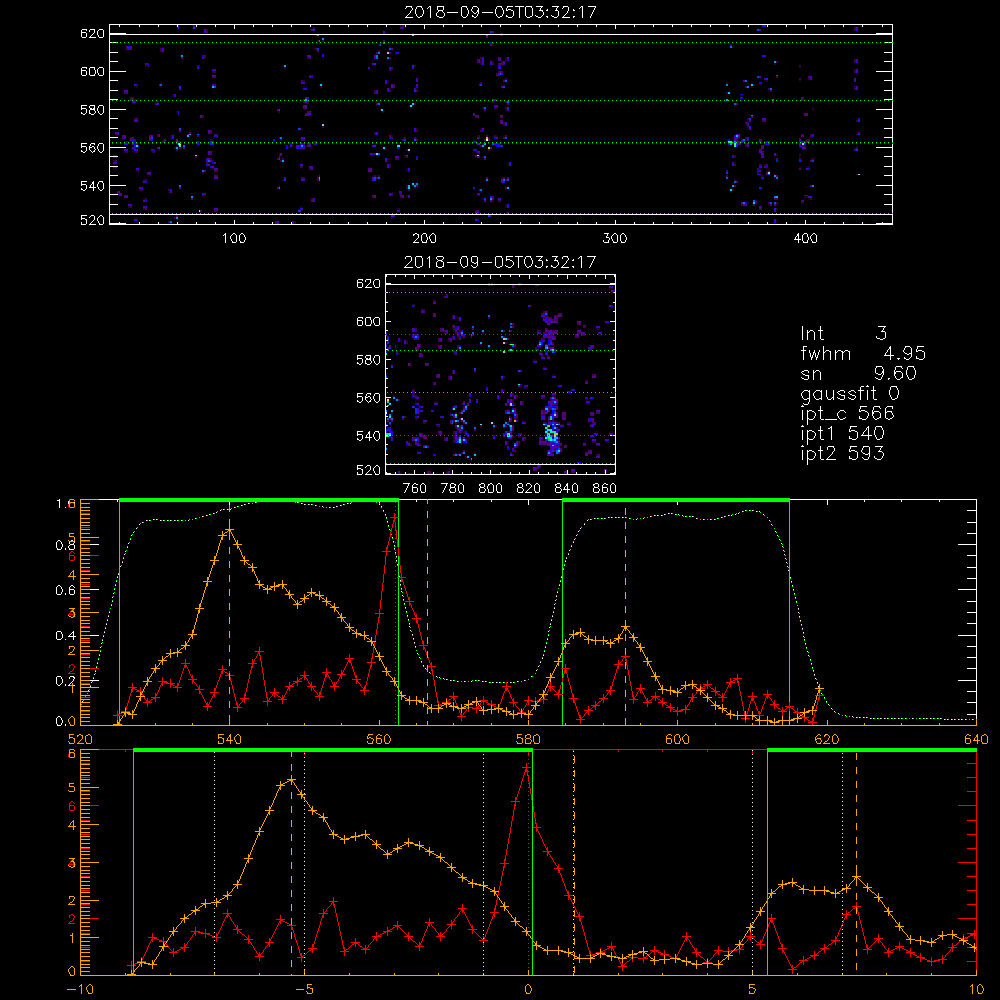Click x-axis label 580 on the profile plot
The height and width of the screenshot is (1000, 1000).
pos(528,739)
